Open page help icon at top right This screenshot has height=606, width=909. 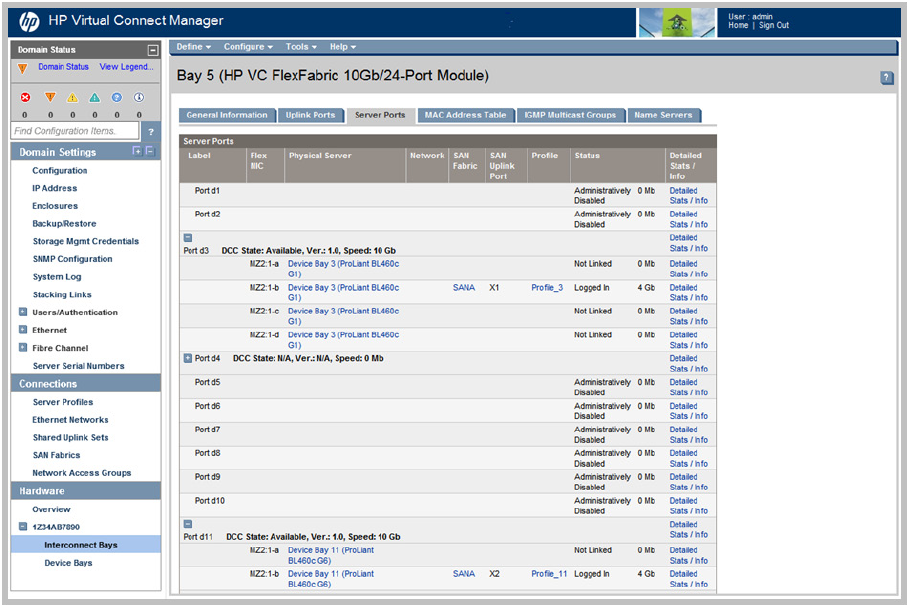click(x=886, y=78)
